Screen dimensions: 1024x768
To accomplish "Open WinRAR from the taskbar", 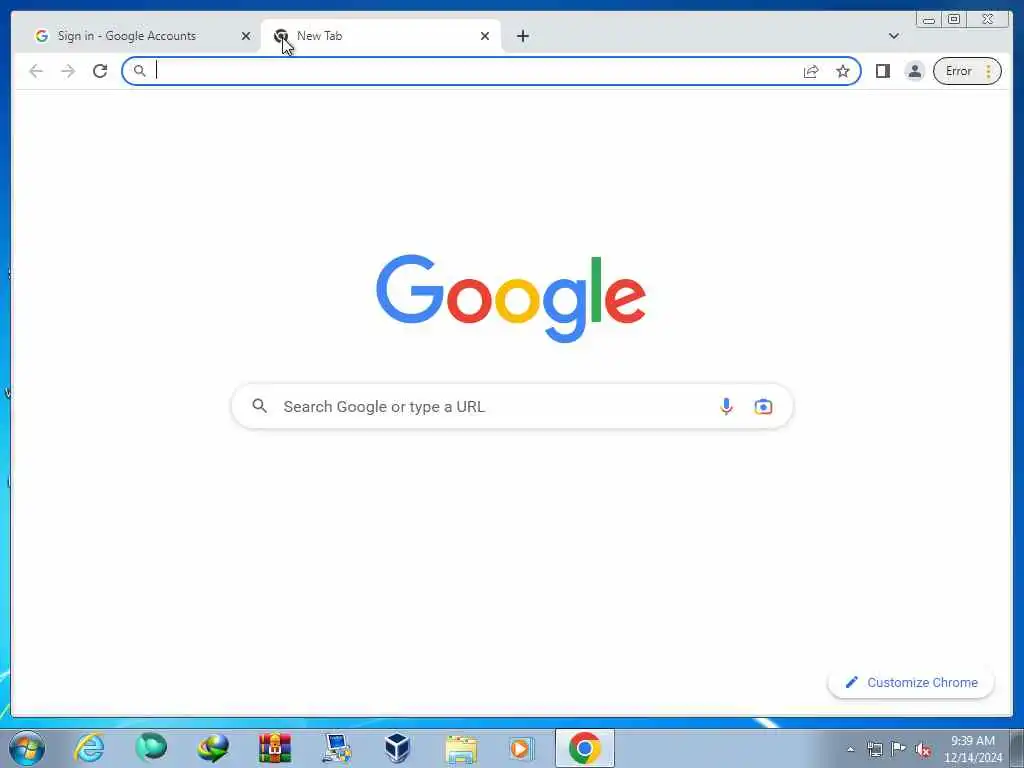I will 275,748.
